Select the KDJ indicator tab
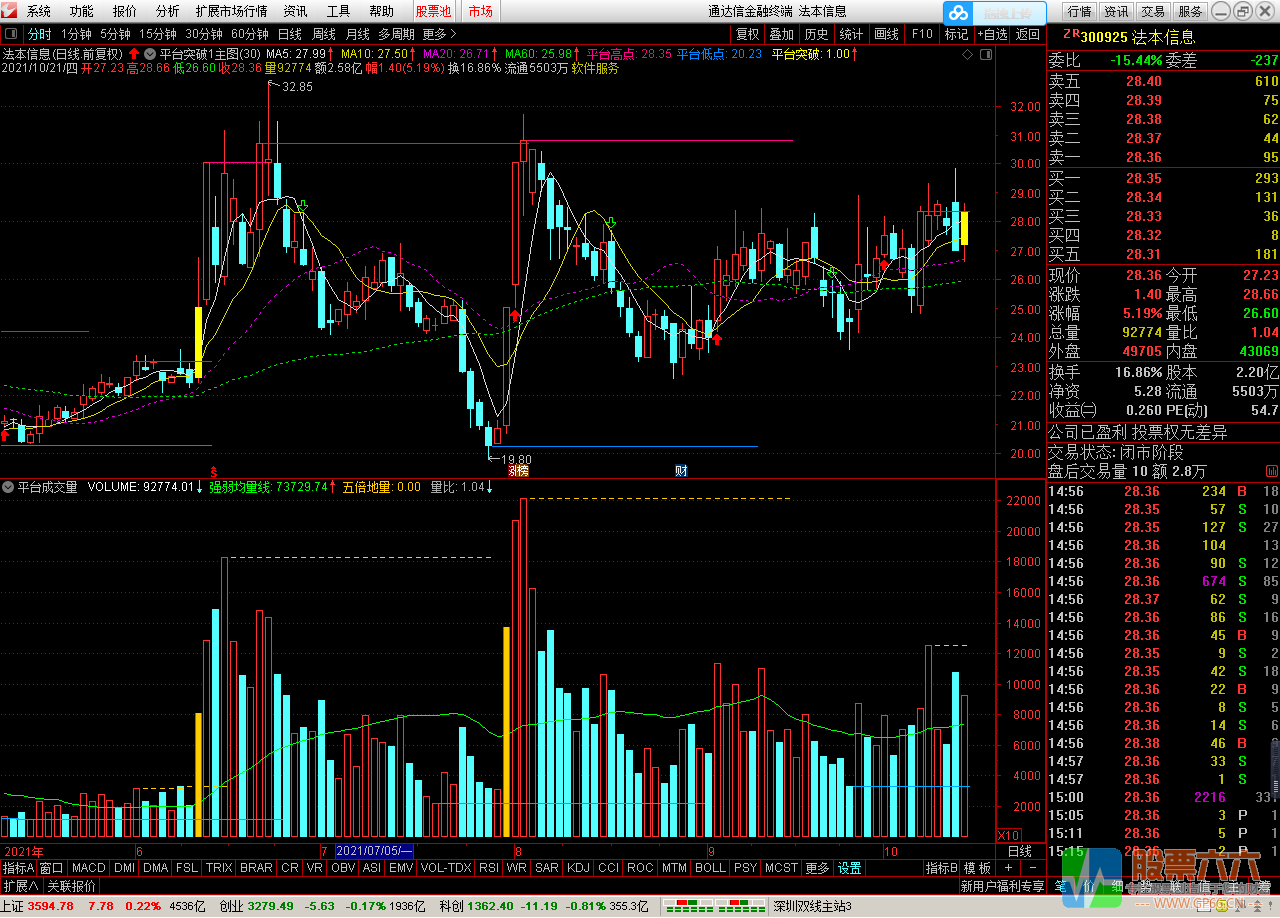The image size is (1280, 918). click(x=578, y=868)
